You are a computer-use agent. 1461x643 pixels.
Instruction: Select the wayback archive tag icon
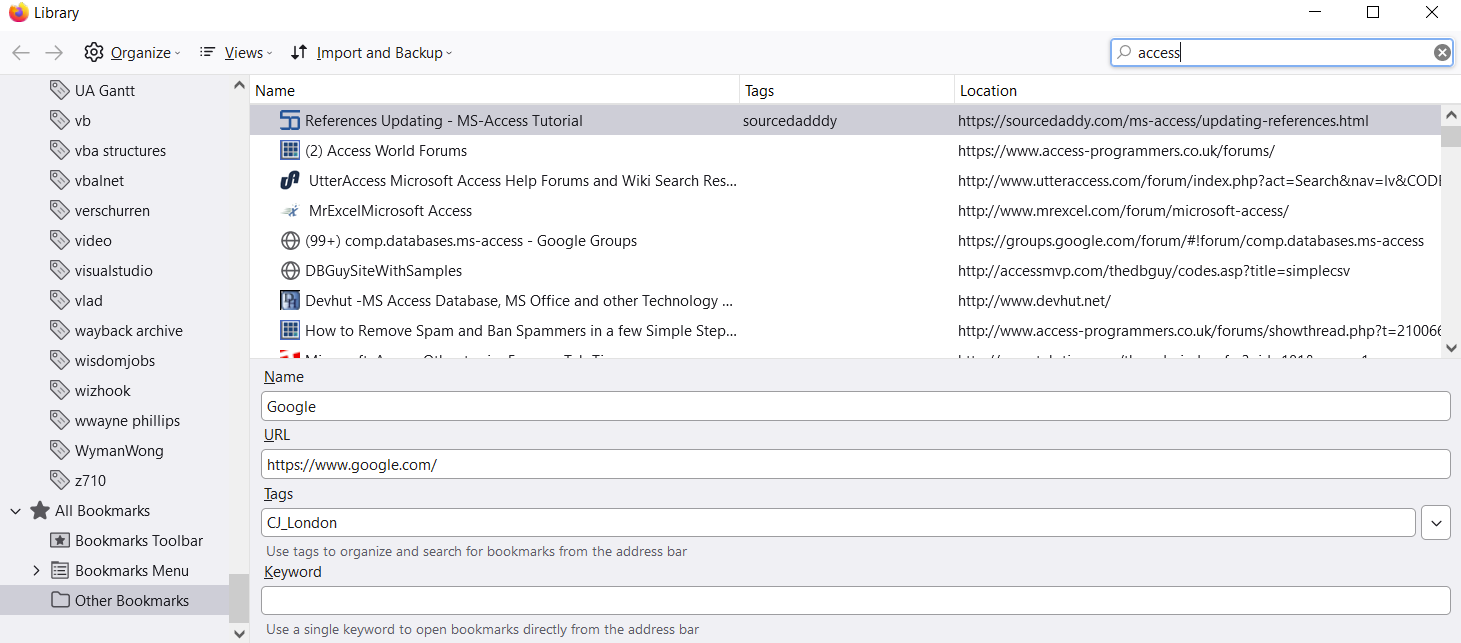(x=60, y=331)
